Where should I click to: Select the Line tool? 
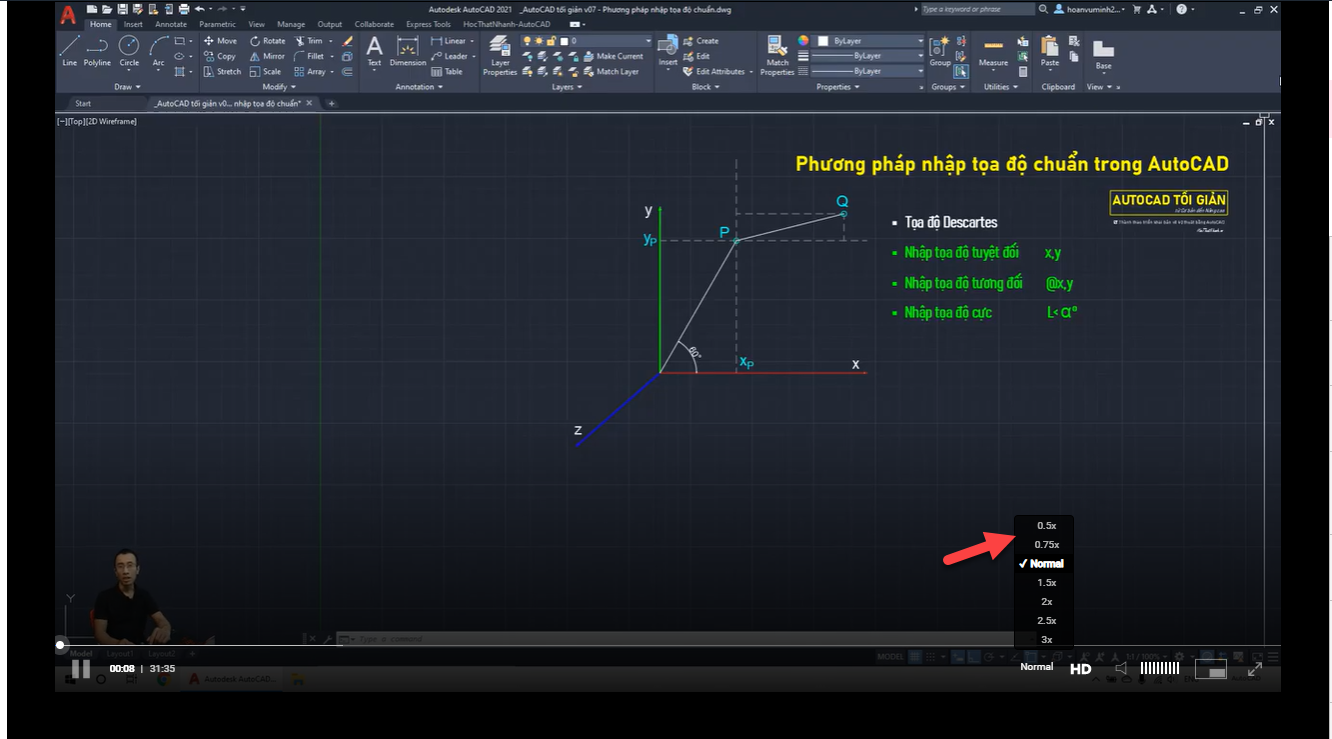(x=69, y=51)
